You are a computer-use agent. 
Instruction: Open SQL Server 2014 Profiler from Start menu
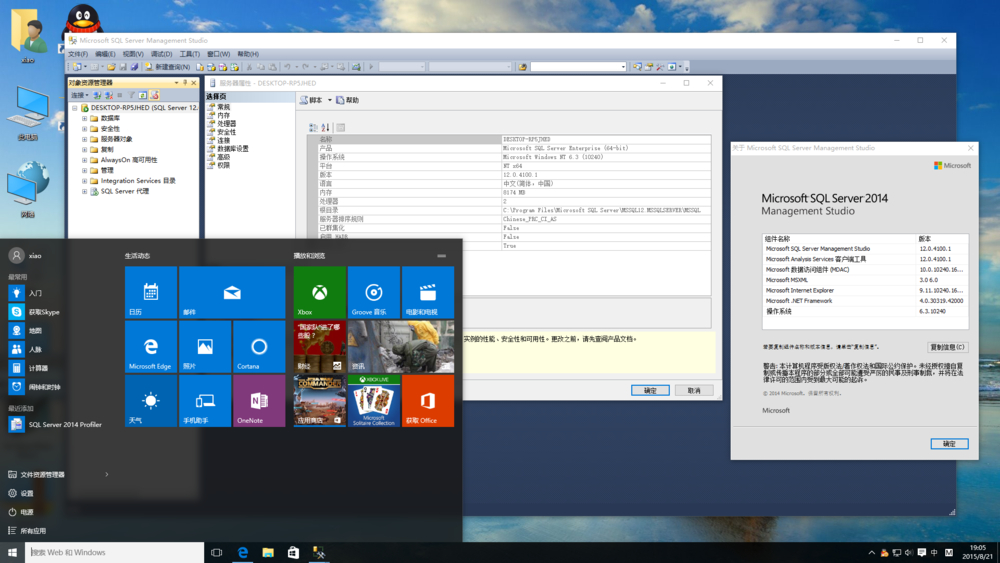tap(55, 424)
